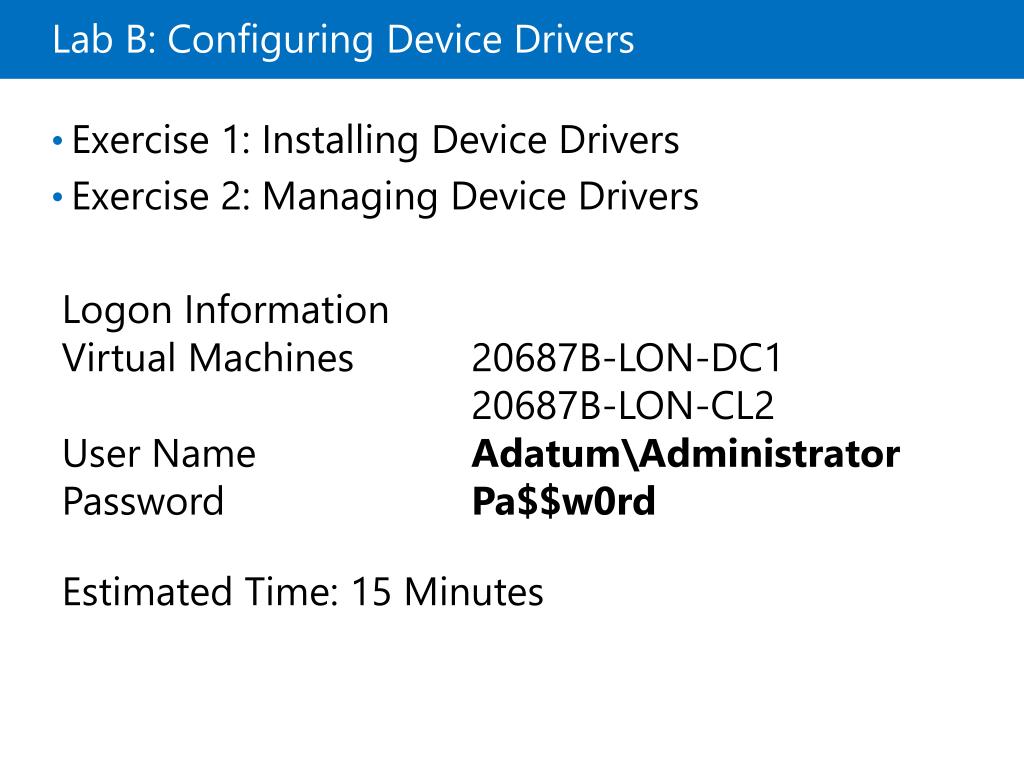Click the 'Logon Information' heading
Image resolution: width=1024 pixels, height=768 pixels.
point(226,310)
